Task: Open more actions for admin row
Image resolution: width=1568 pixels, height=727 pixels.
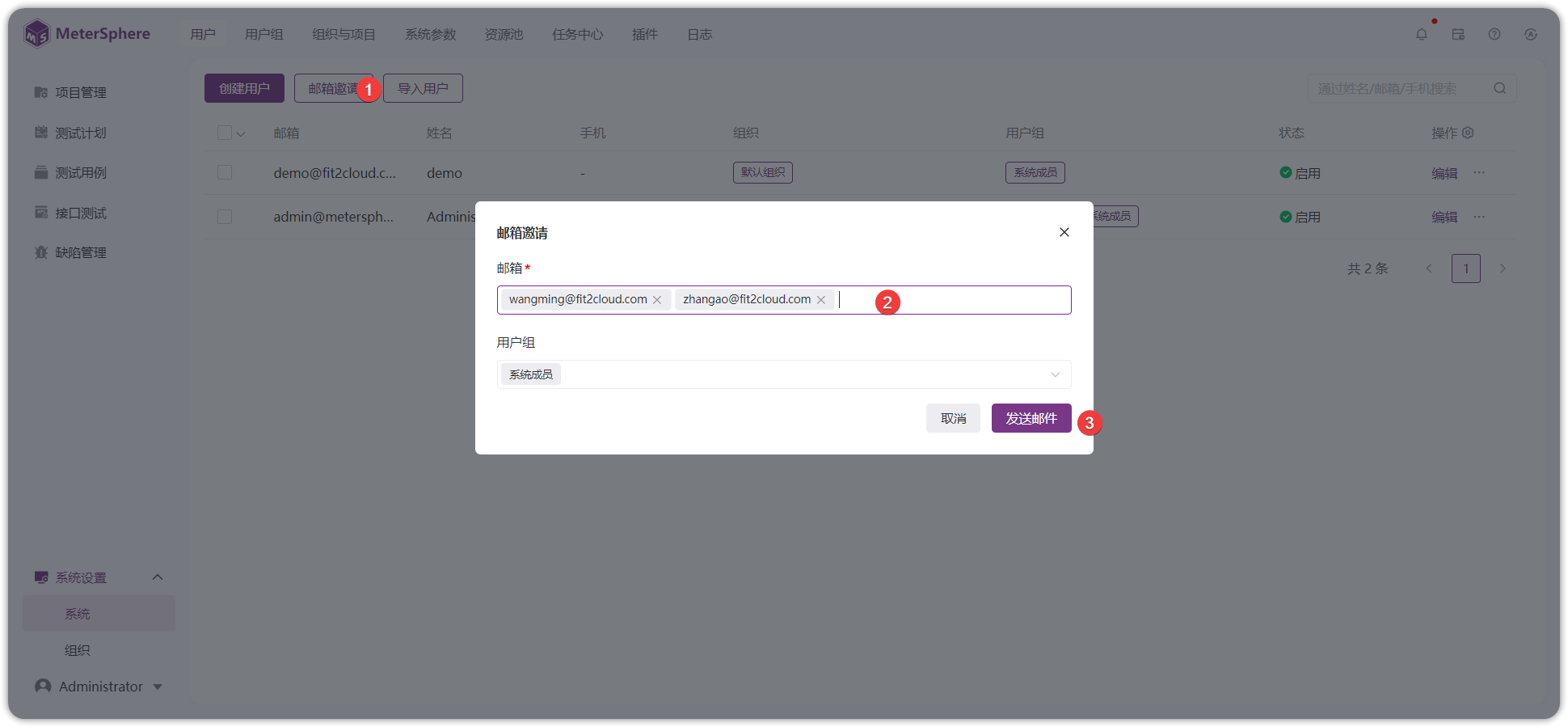Action: [1479, 216]
